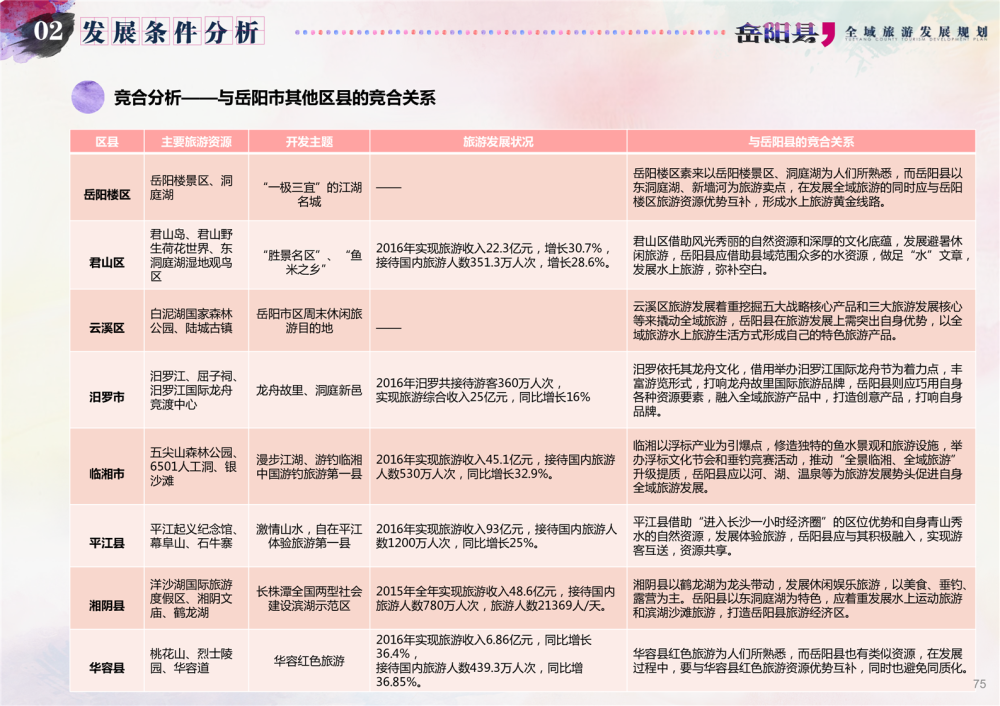Click the 旅游发展状况 column header
Viewport: 1000px width, 706px height.
coord(498,142)
